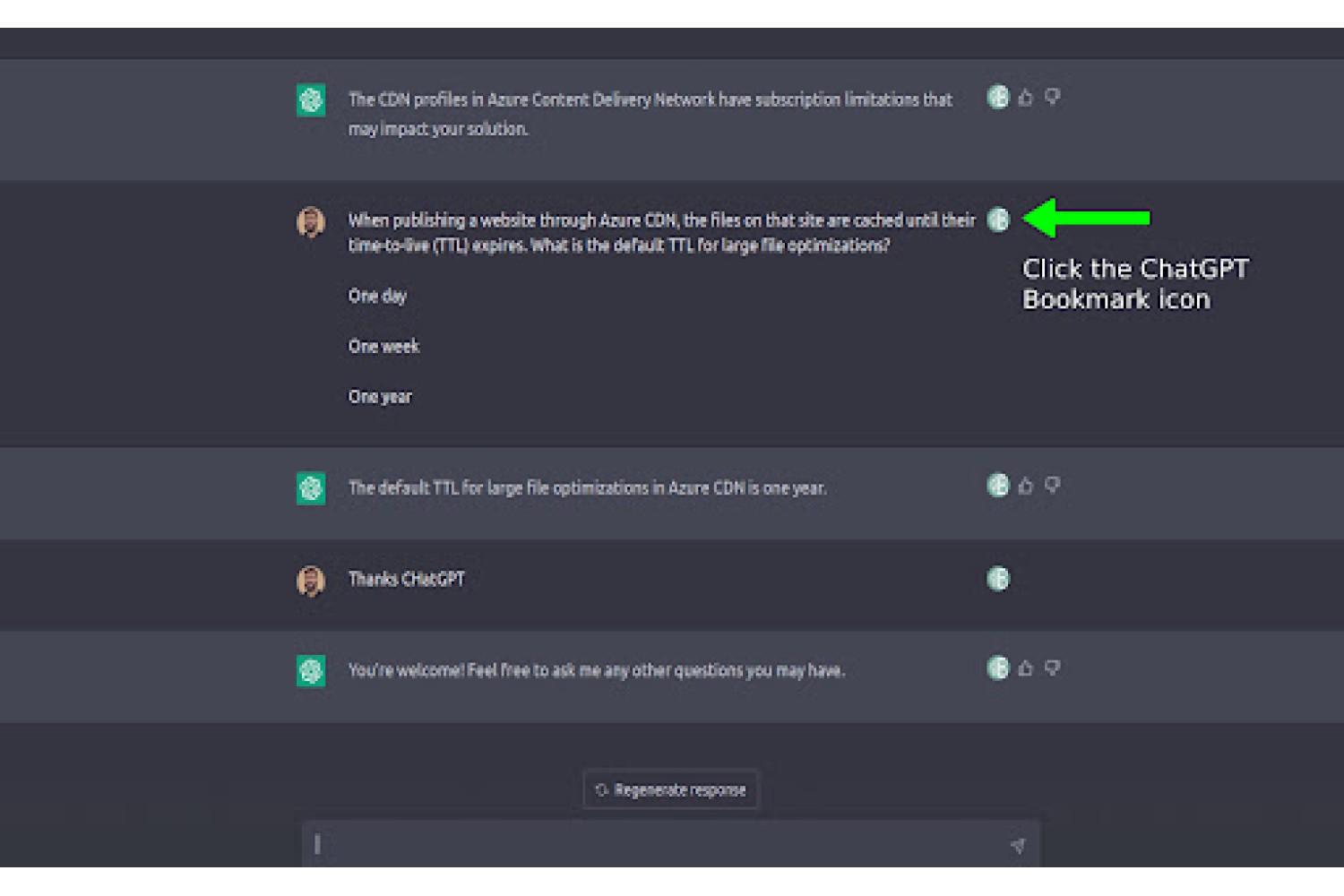Click the user avatar beside TTL question
The height and width of the screenshot is (896, 1344).
coord(311,221)
